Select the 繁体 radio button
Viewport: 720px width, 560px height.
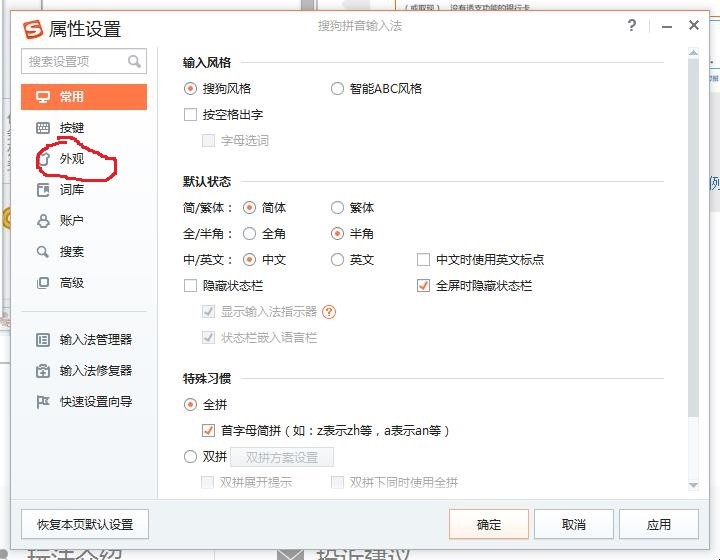[337, 208]
